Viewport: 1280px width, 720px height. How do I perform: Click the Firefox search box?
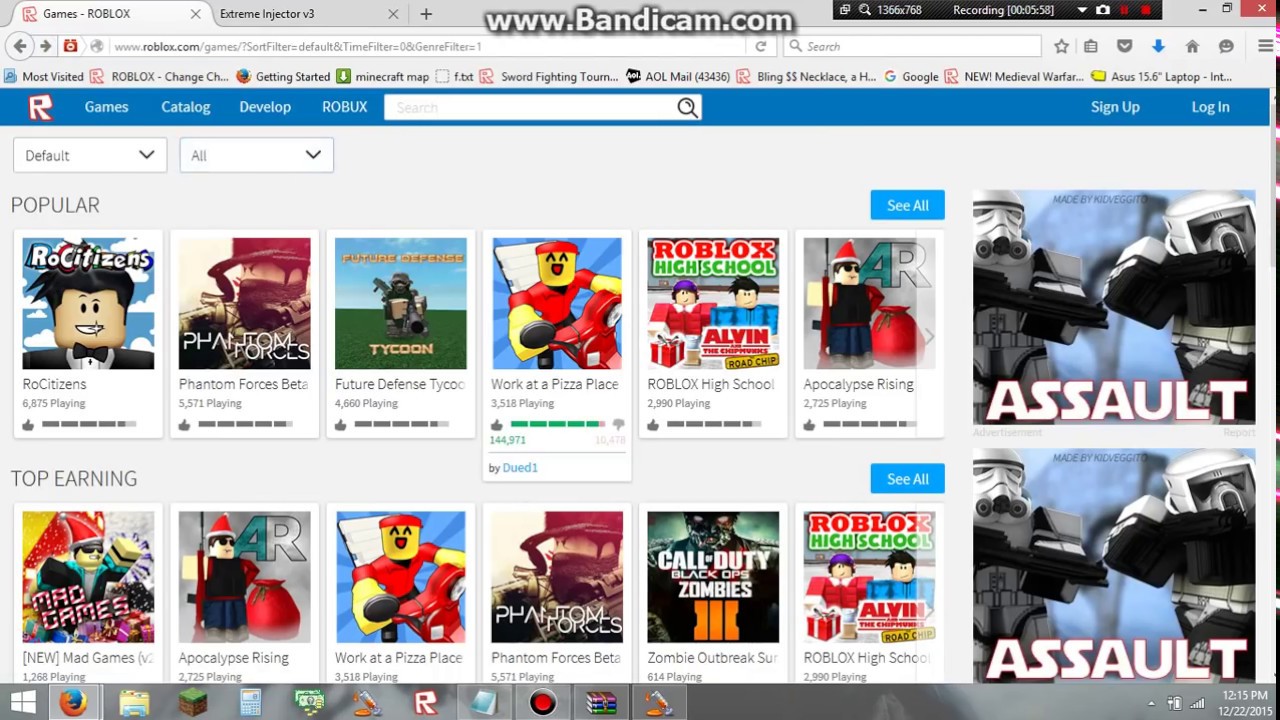[x=913, y=46]
